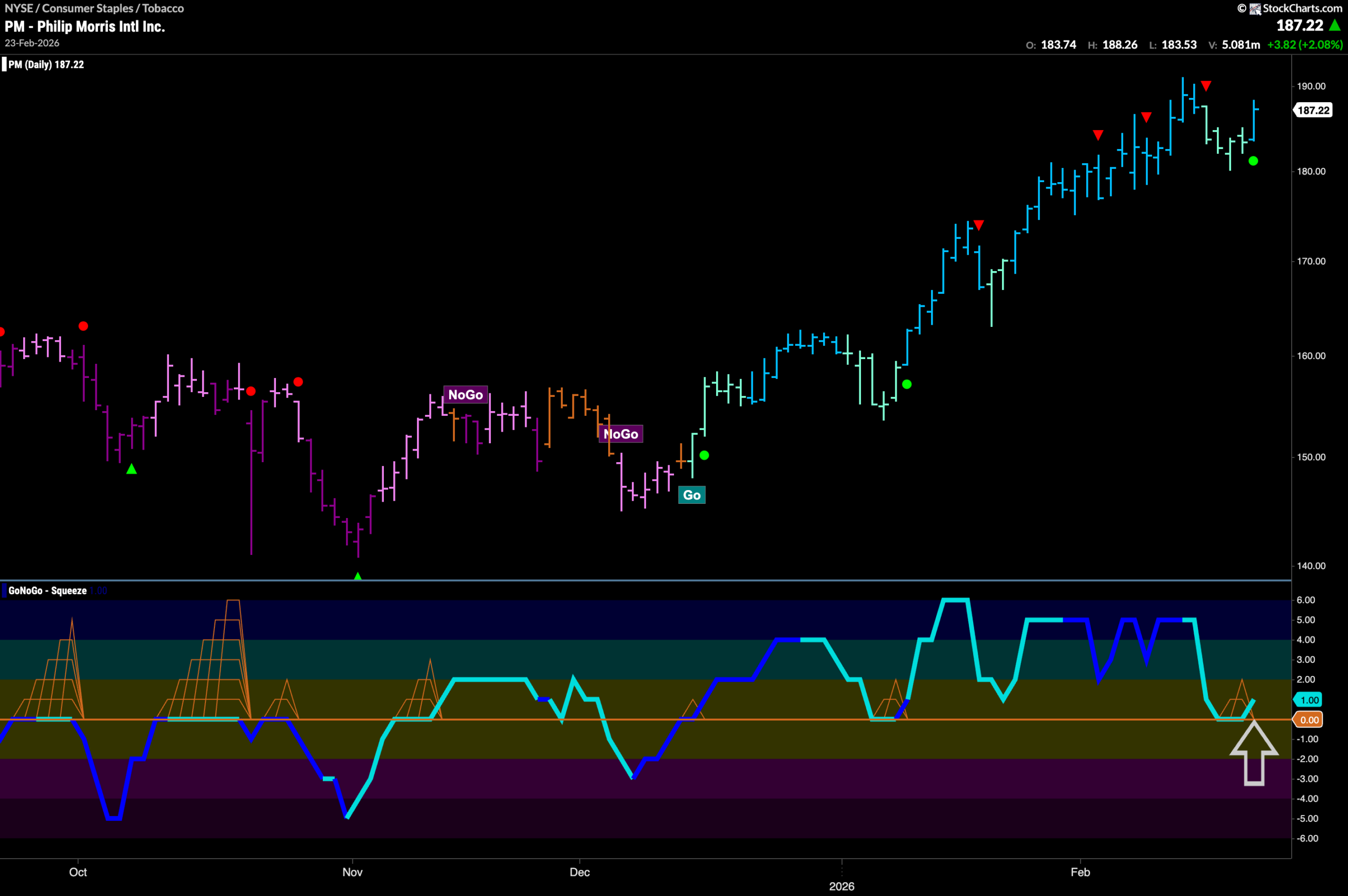
Task: Click the 'NYSE / Consumer Staples / Tobacco' breadcrumb
Action: point(94,8)
